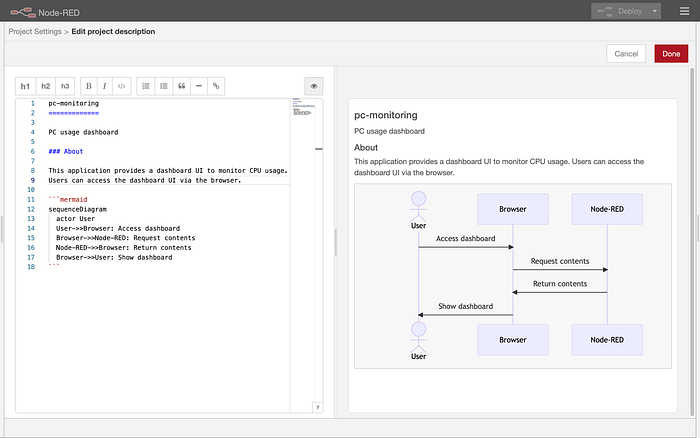Insert ordered list
Image resolution: width=700 pixels, height=438 pixels.
(x=146, y=86)
